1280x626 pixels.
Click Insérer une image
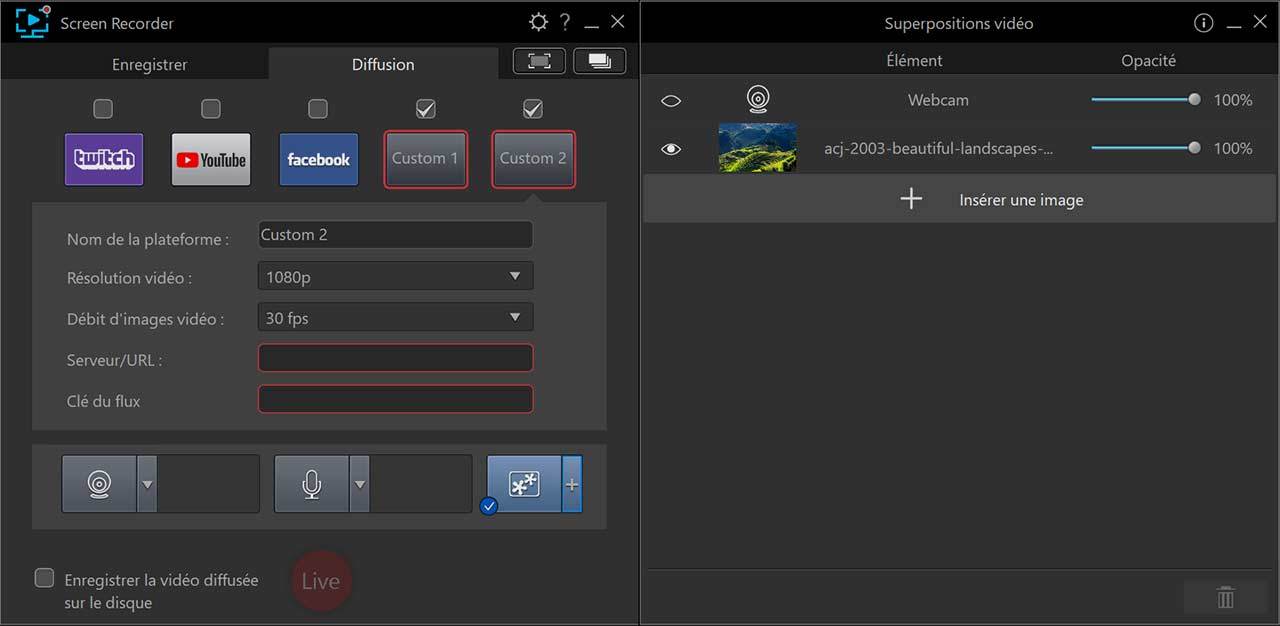click(x=1021, y=200)
